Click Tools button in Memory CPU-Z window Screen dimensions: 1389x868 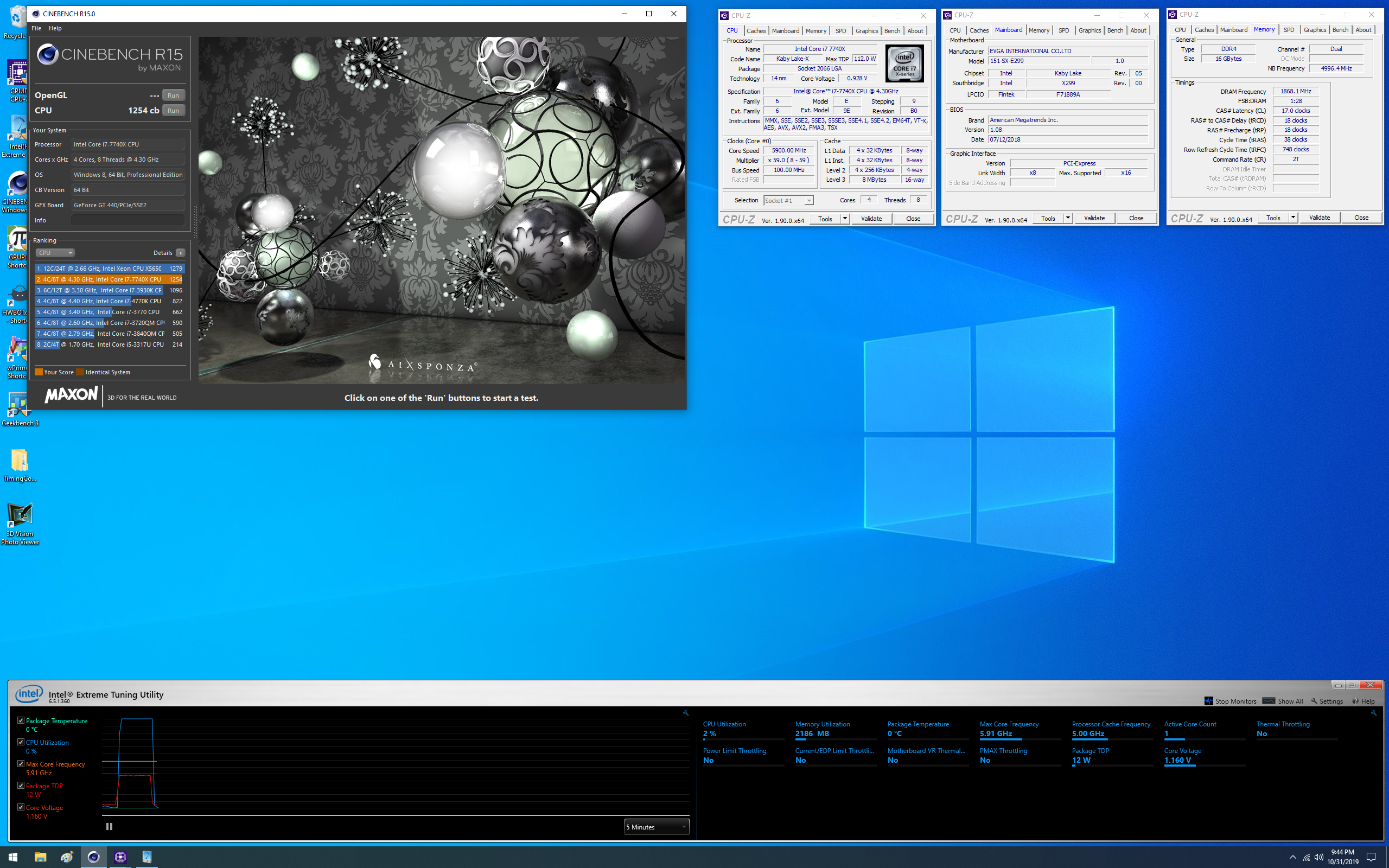click(1273, 218)
